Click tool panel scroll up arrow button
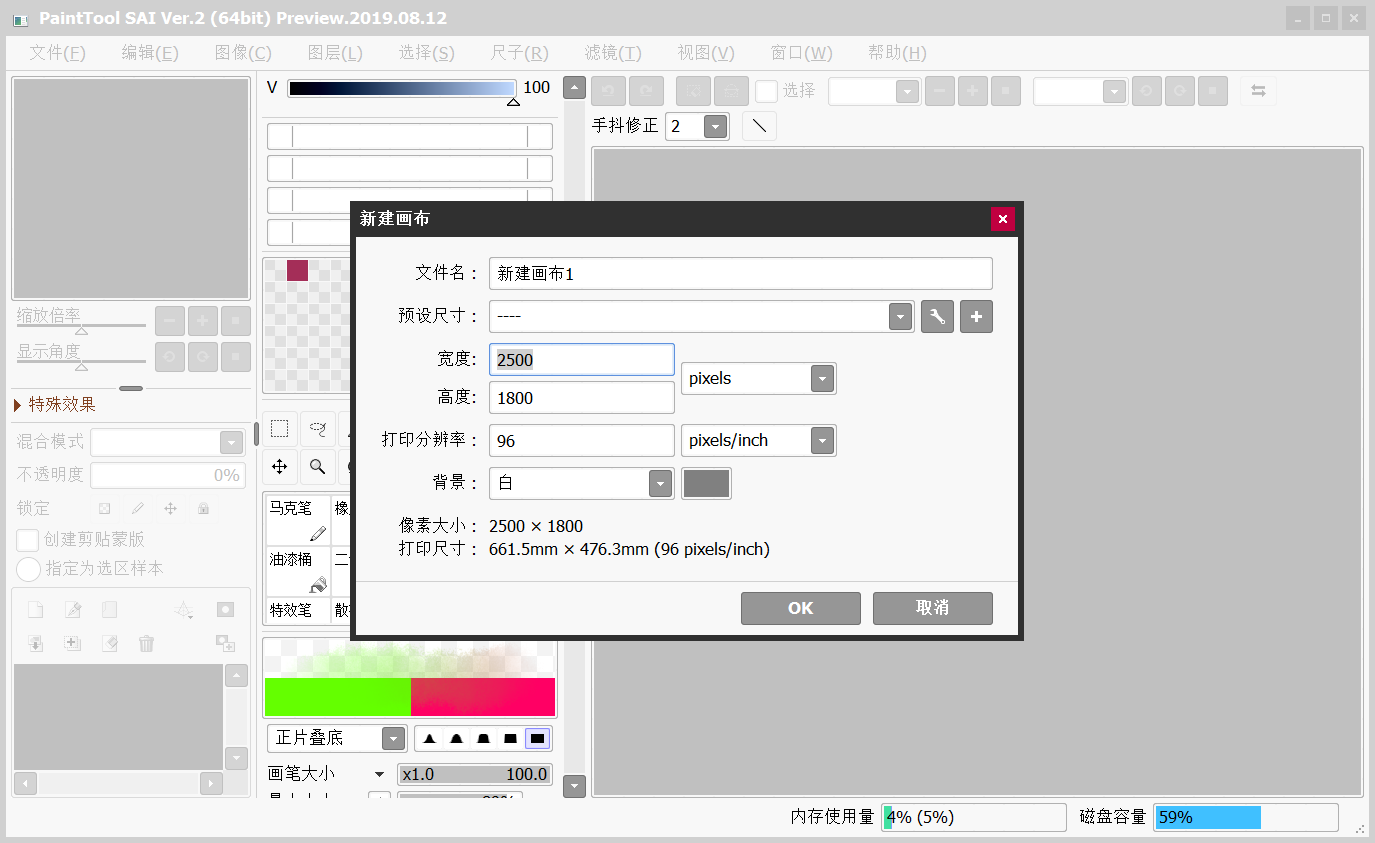1375x843 pixels. tap(574, 88)
